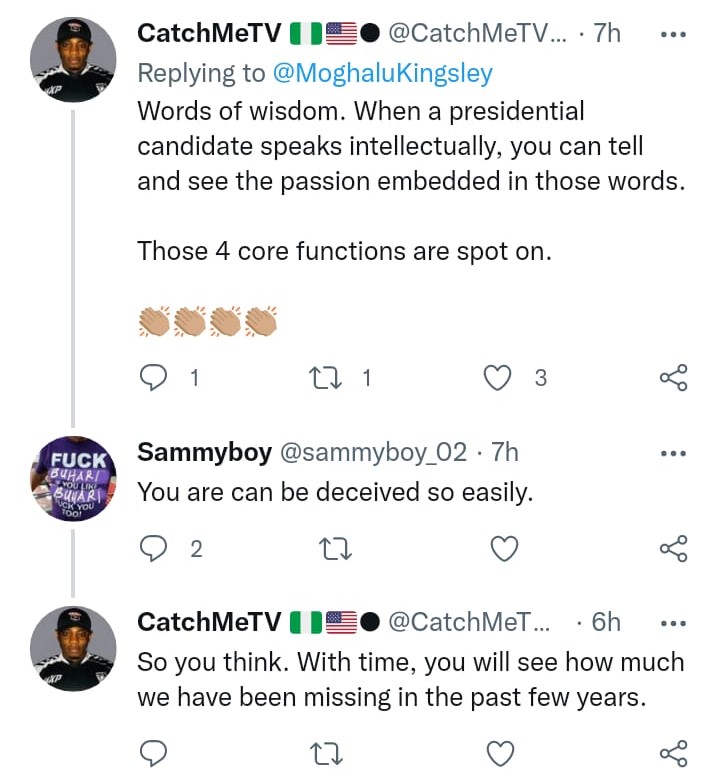
Task: Share the 'Words of wisdom' tweet
Action: pos(673,378)
